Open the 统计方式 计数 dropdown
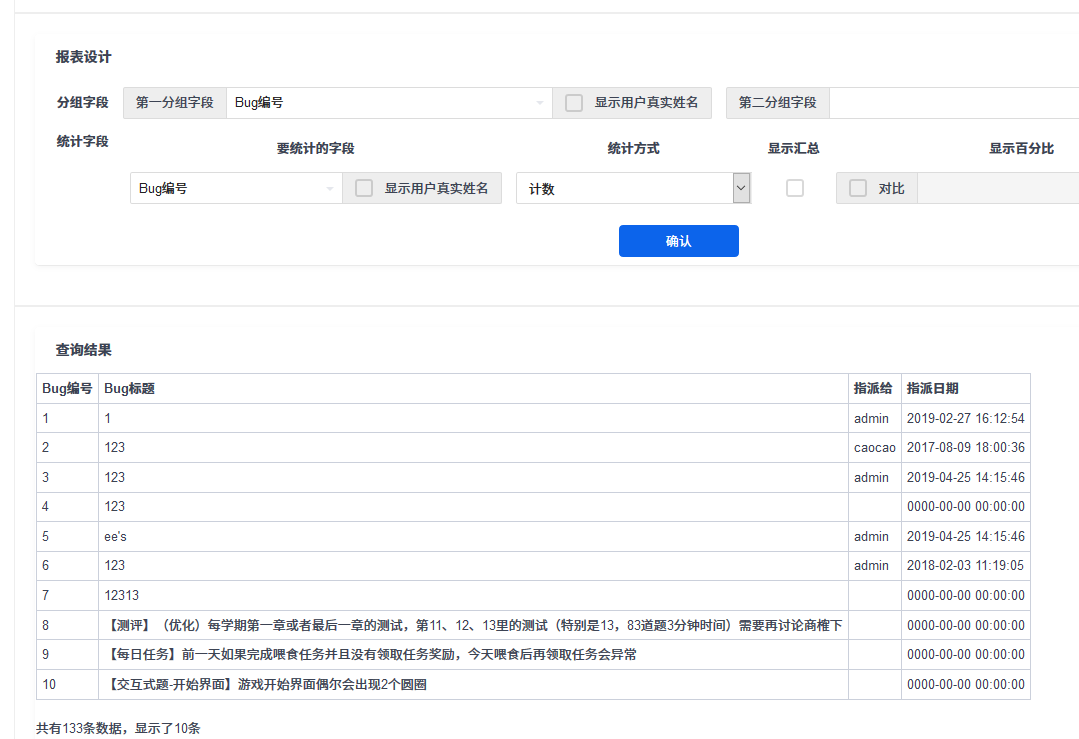1079x739 pixels. [632, 188]
